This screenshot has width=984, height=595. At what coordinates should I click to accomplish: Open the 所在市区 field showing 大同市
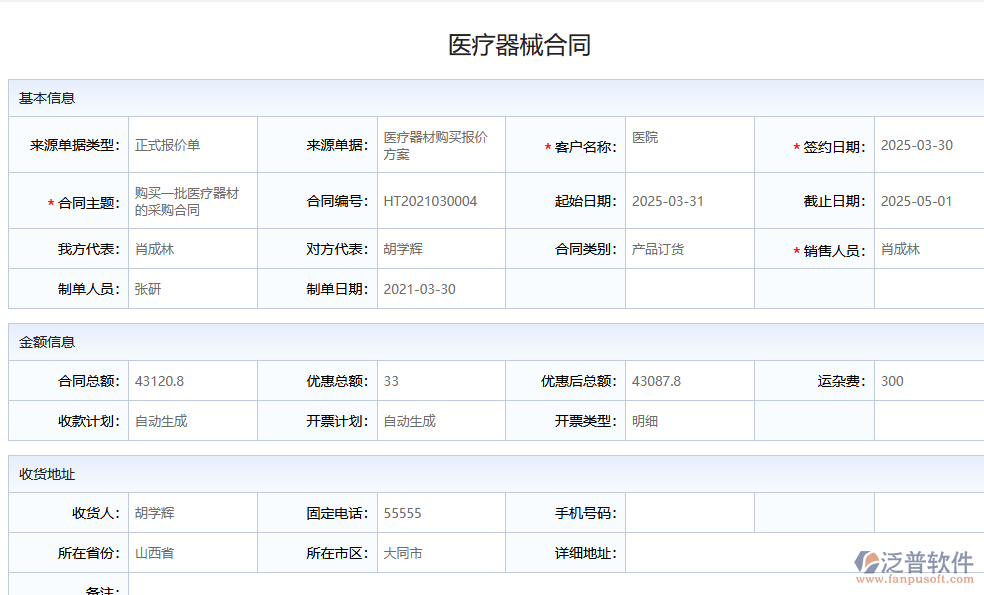click(441, 553)
